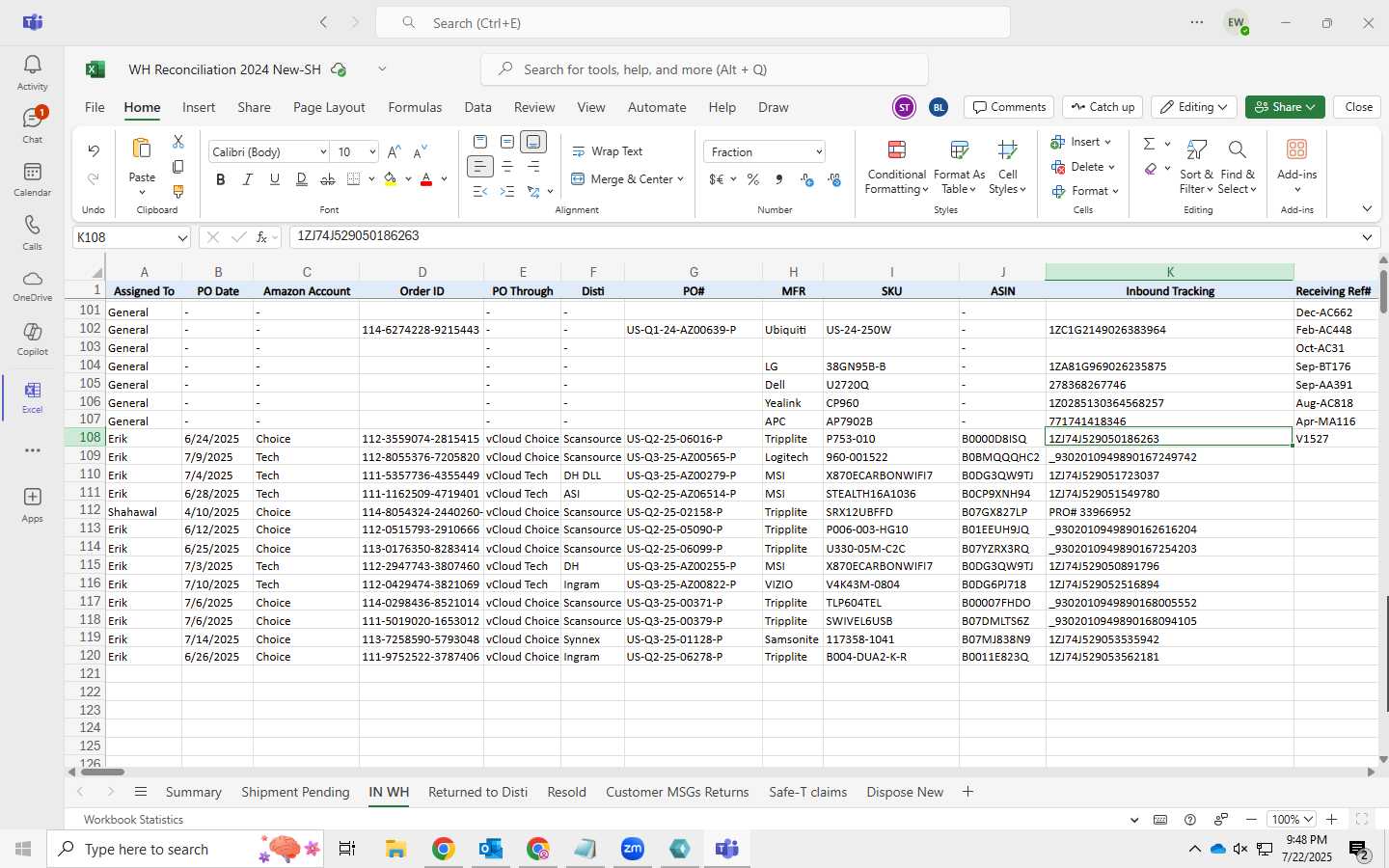Click the yellow fill color swatch

point(391,179)
